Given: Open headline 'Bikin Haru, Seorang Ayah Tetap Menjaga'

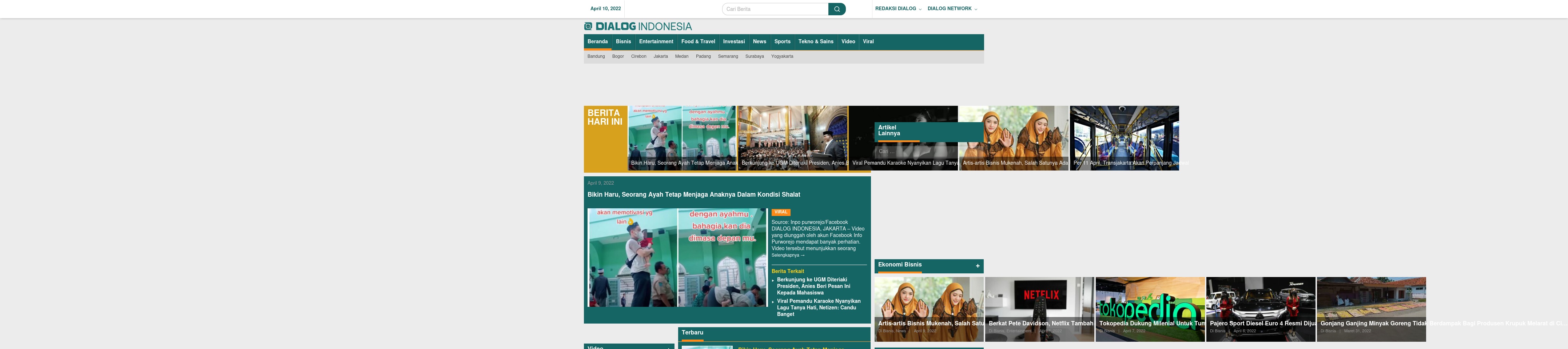Looking at the screenshot, I should coord(693,194).
